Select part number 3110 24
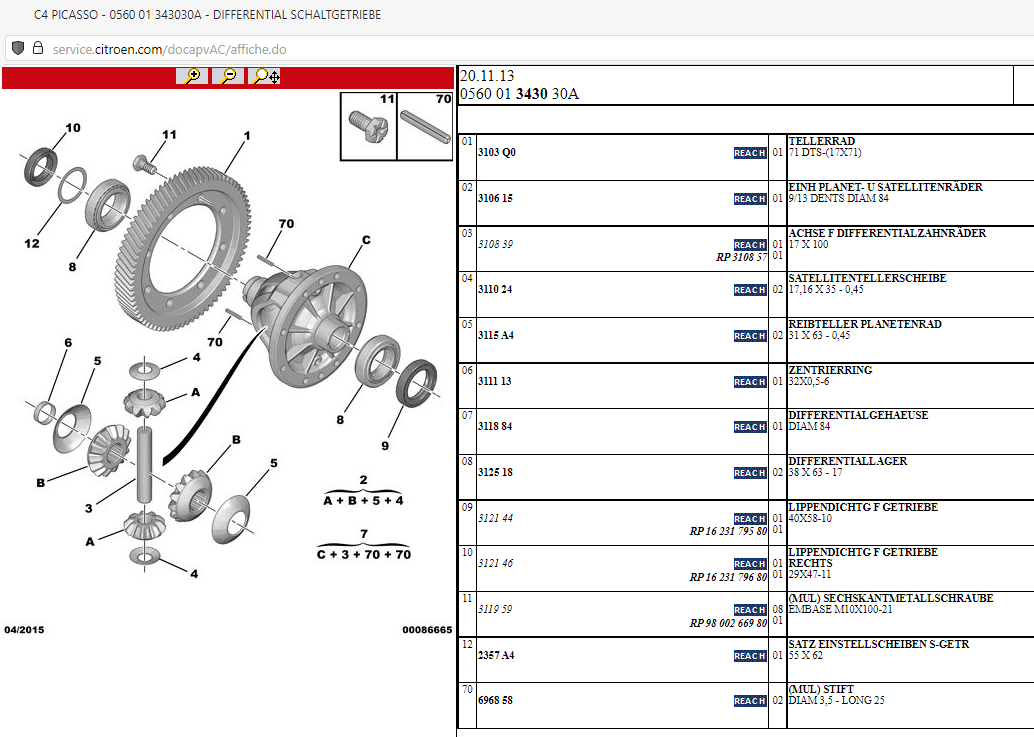The height and width of the screenshot is (737, 1034). [495, 289]
